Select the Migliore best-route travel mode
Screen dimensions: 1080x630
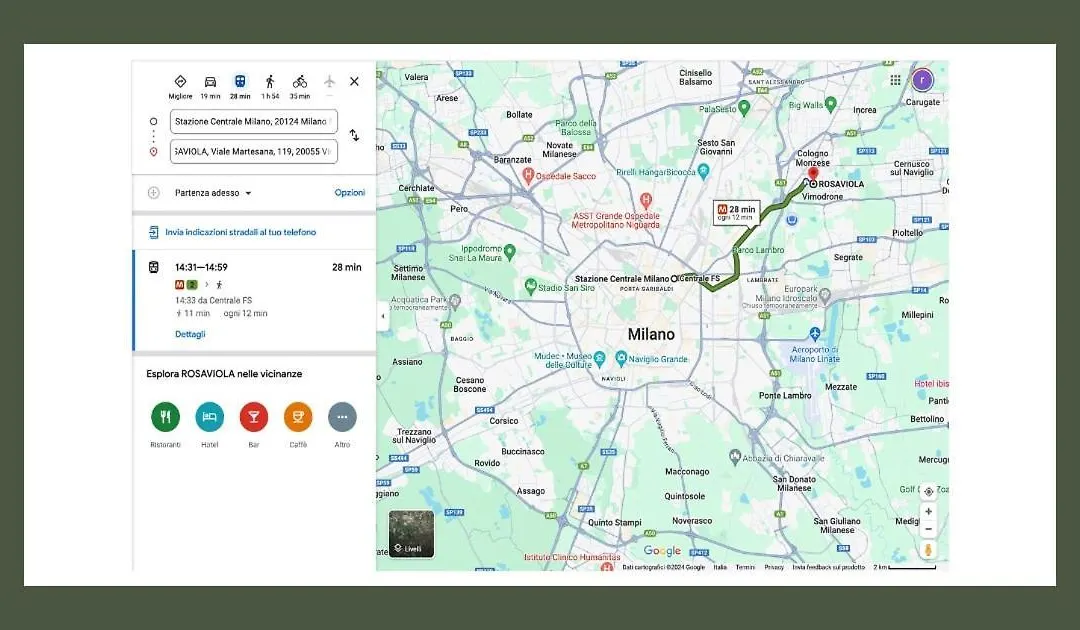tap(180, 87)
